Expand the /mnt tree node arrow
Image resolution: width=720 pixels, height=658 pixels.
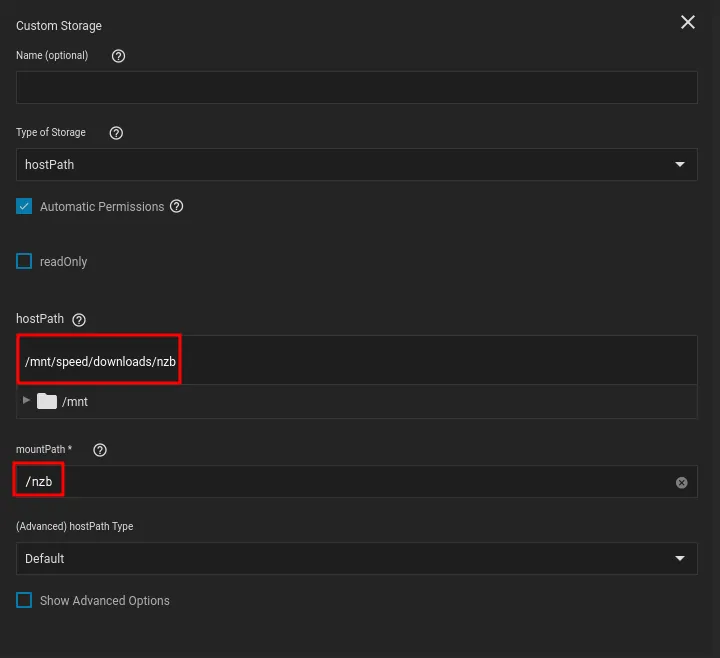[27, 400]
